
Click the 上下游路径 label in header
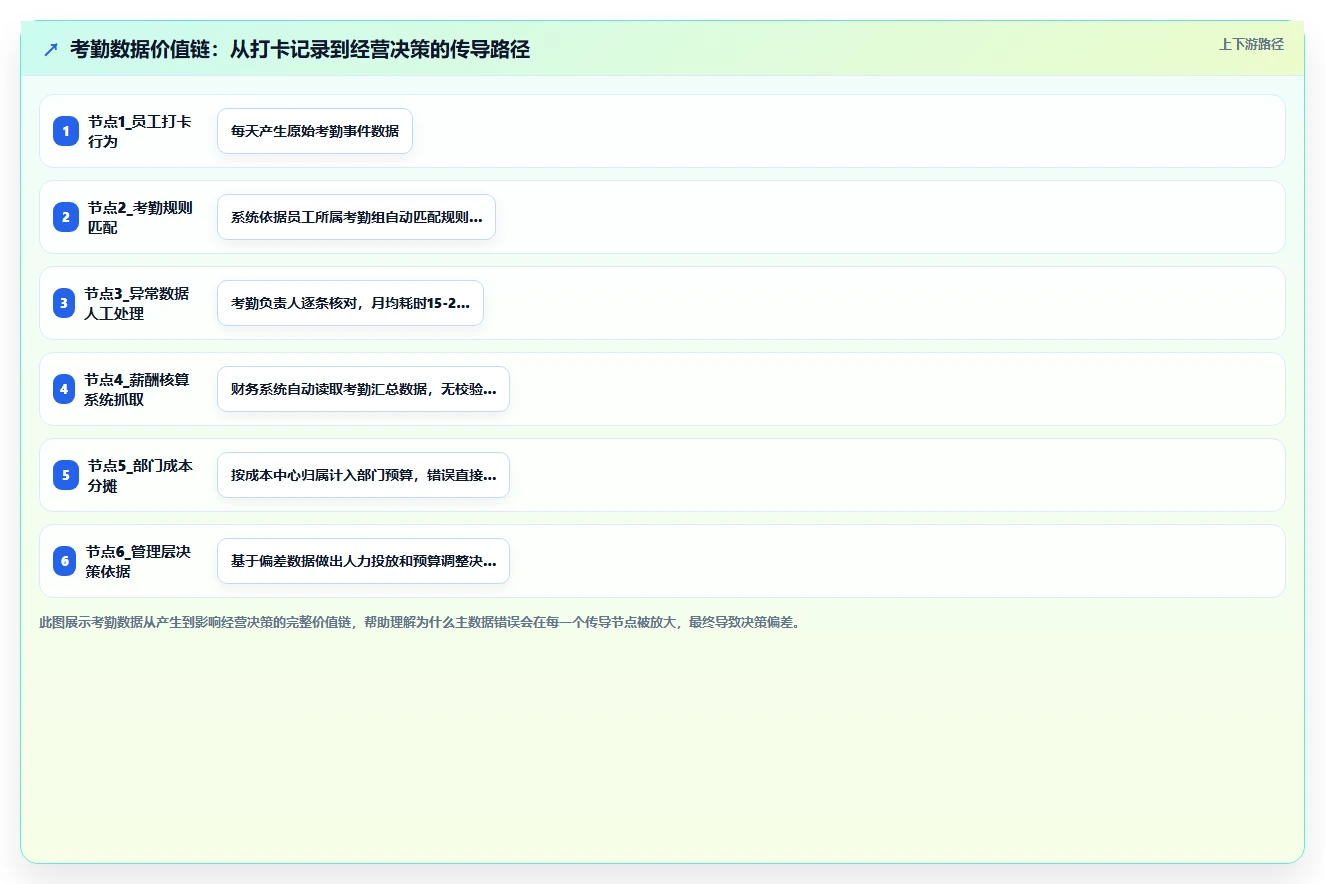click(x=1251, y=44)
